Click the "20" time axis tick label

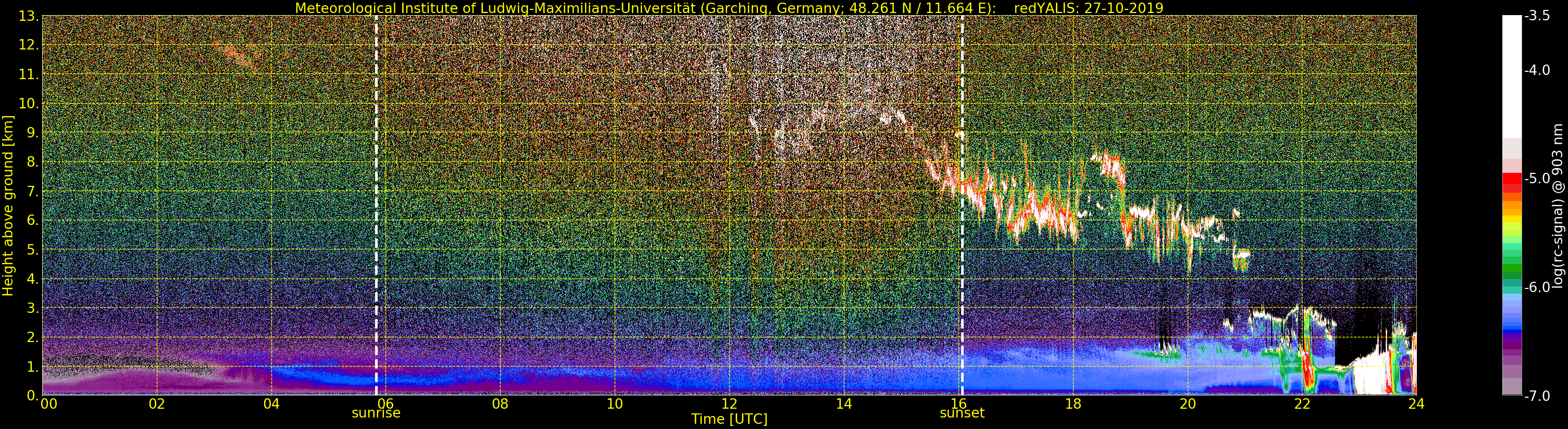click(x=1187, y=404)
